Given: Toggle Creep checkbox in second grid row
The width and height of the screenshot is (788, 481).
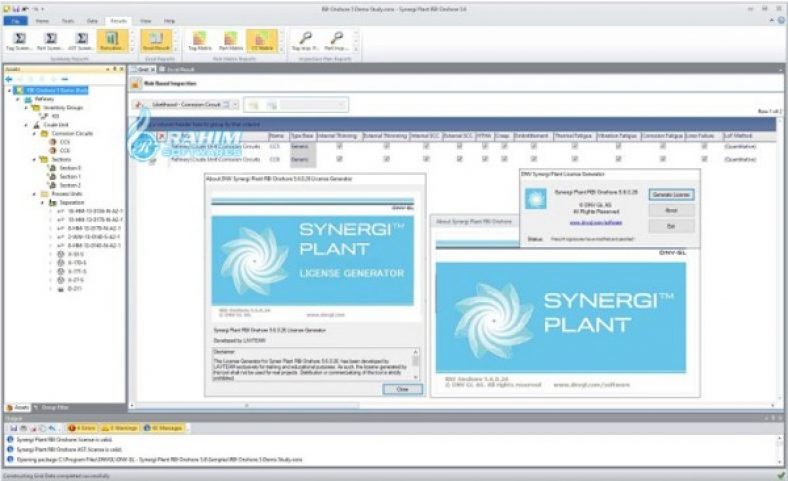Looking at the screenshot, I should click(x=504, y=159).
